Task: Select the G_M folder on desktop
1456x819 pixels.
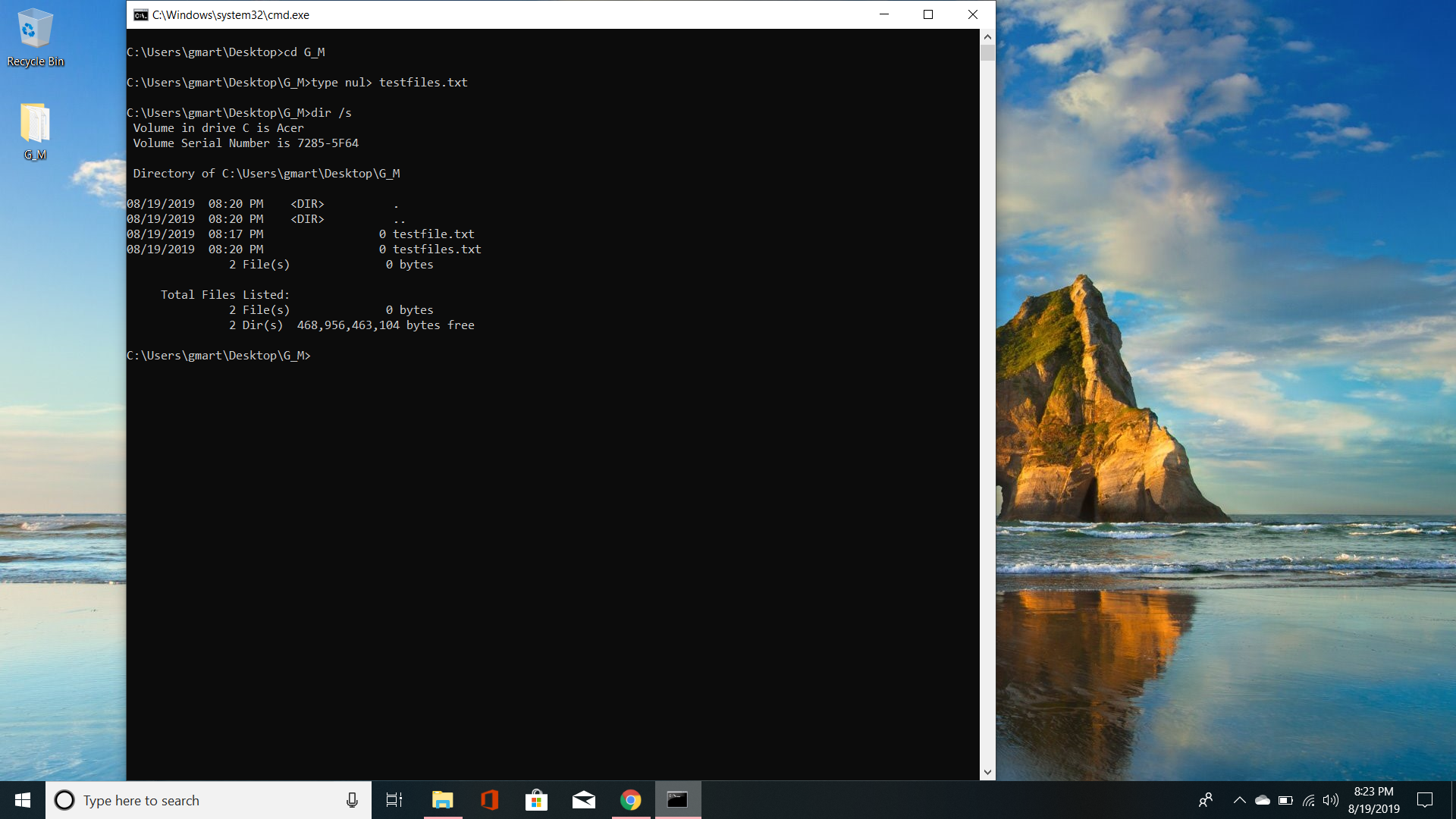Action: pos(35,131)
